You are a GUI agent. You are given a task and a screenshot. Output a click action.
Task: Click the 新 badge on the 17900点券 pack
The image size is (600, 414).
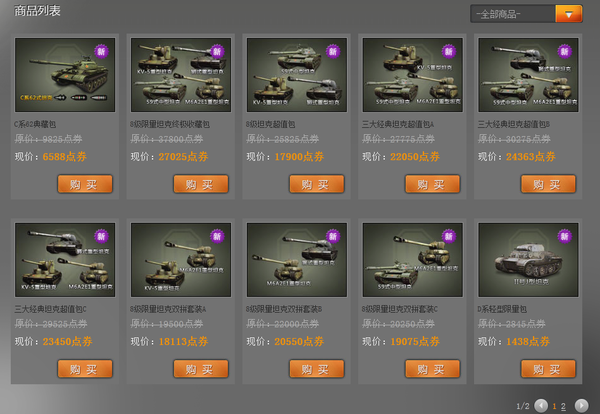coord(333,51)
